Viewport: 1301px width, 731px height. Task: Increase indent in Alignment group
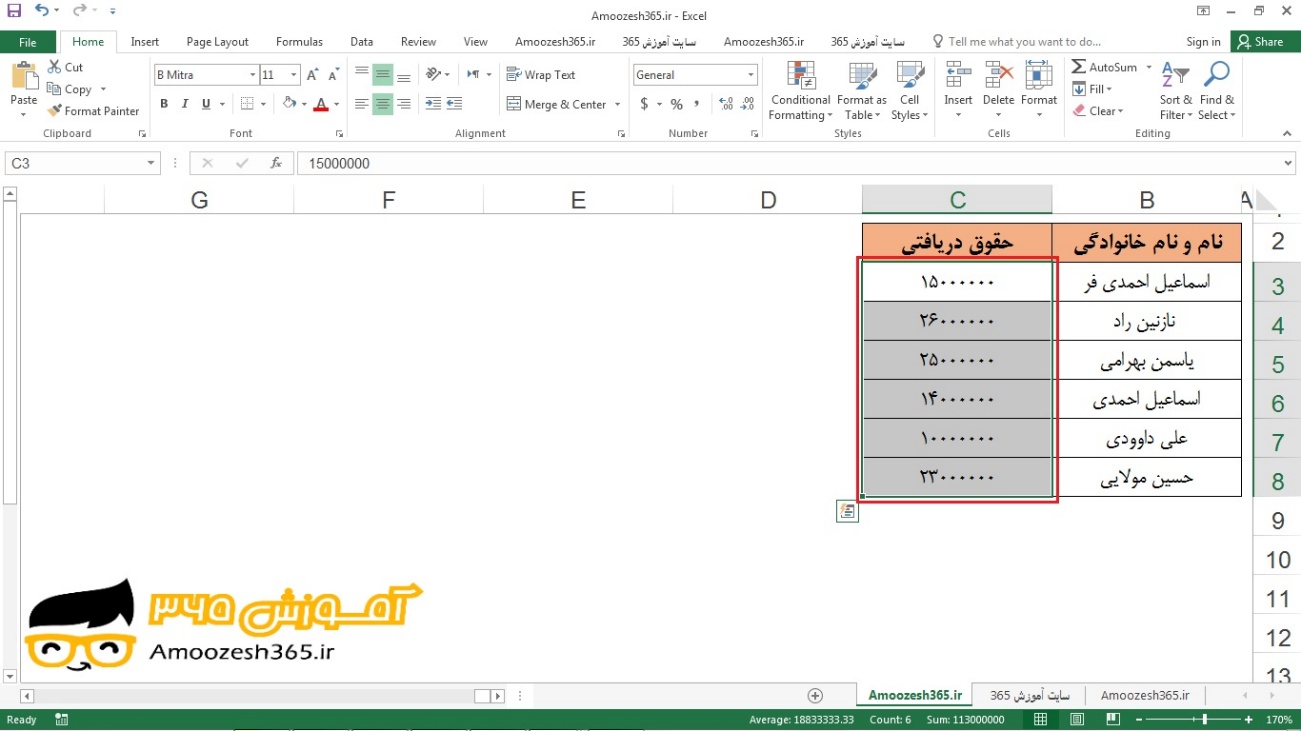(454, 104)
